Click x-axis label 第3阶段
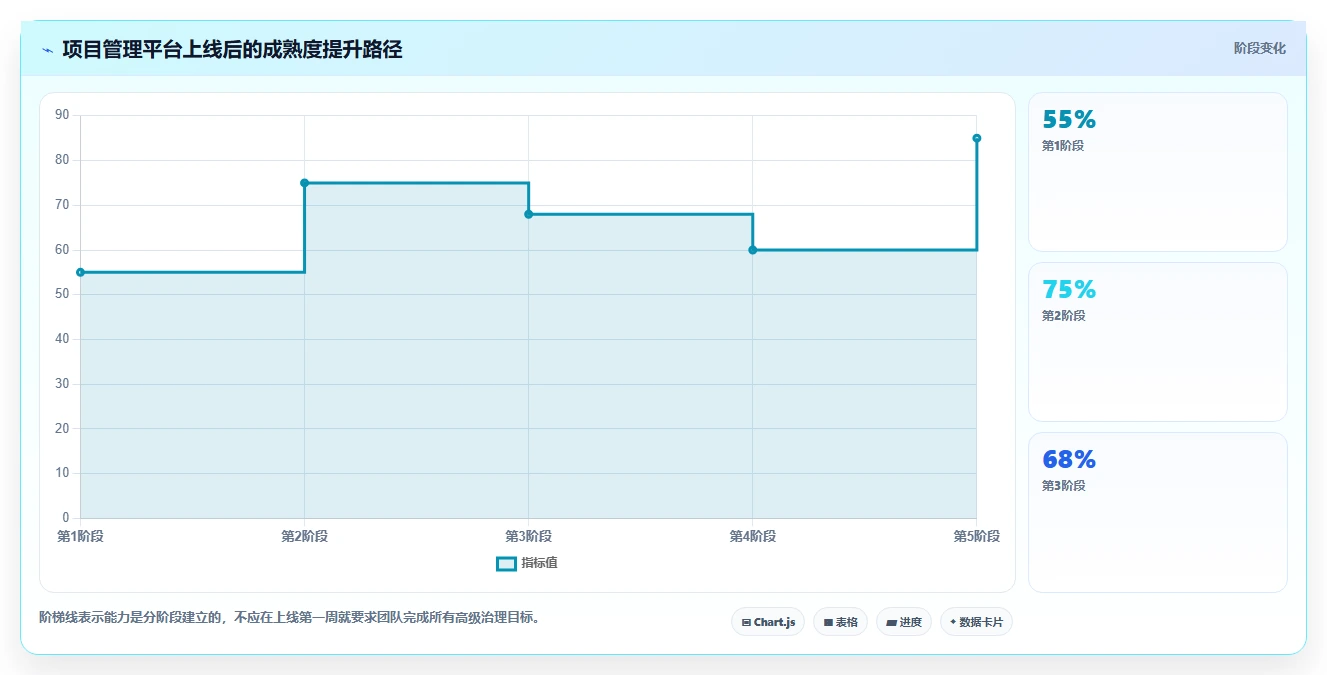This screenshot has height=675, width=1327. coord(528,537)
